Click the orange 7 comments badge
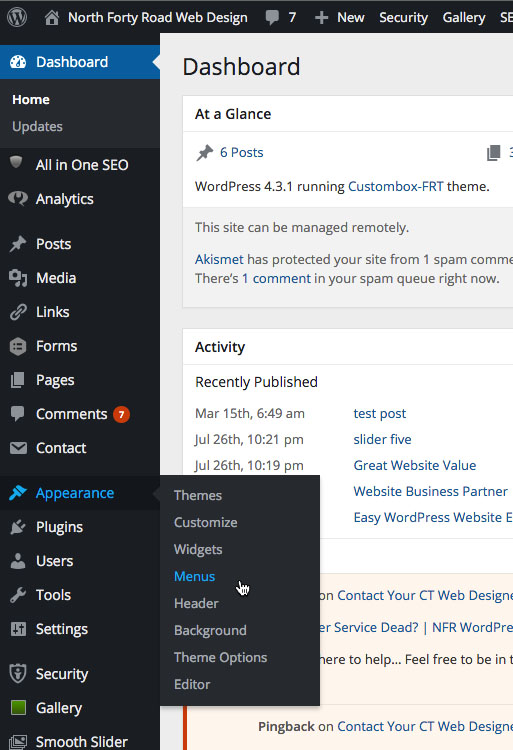Screen dimensions: 513x750 (x=121, y=414)
